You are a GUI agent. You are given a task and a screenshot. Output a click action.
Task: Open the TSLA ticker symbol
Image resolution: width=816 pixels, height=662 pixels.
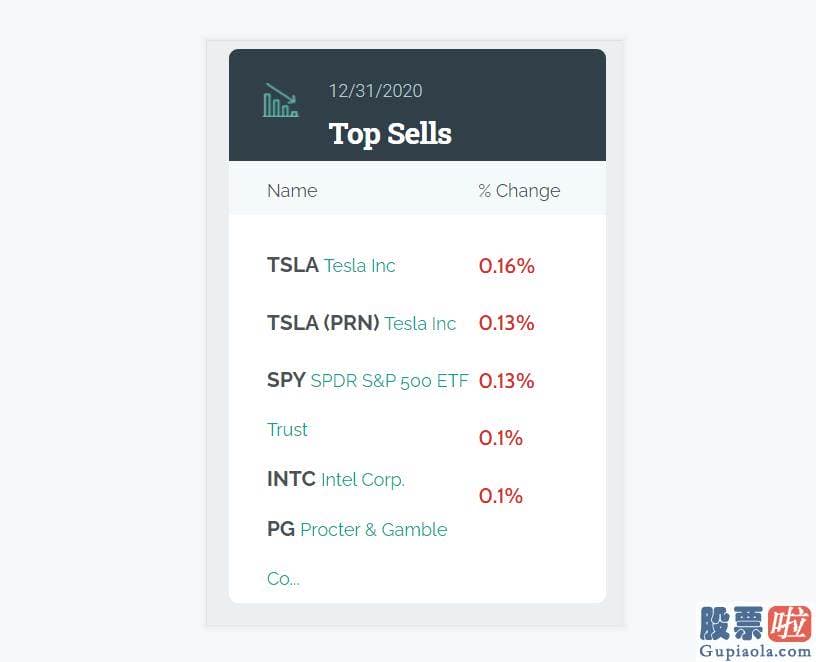[292, 265]
